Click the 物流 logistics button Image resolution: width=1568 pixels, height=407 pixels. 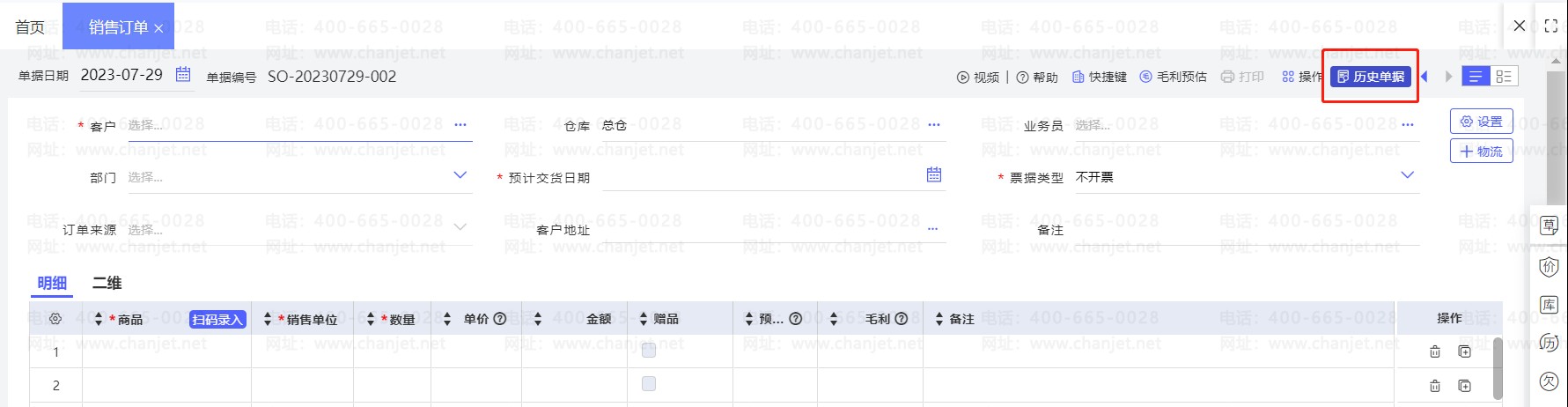tap(1481, 152)
